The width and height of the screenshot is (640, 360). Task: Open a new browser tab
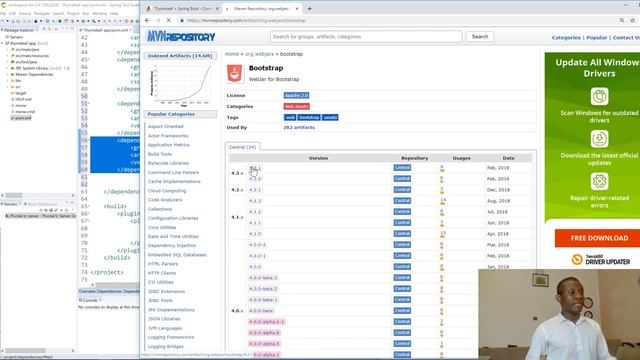click(x=309, y=8)
